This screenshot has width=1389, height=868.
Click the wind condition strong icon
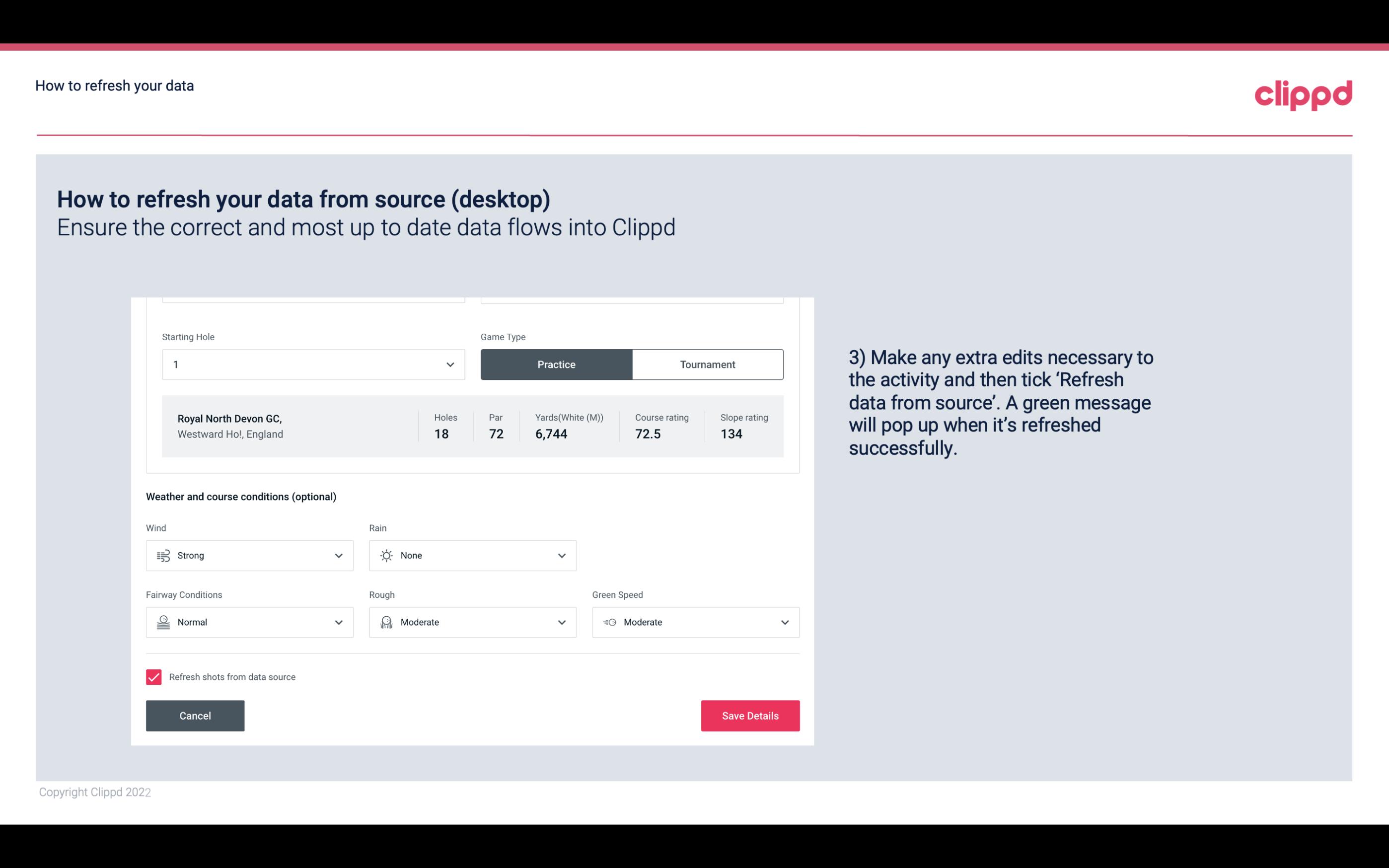tap(163, 556)
